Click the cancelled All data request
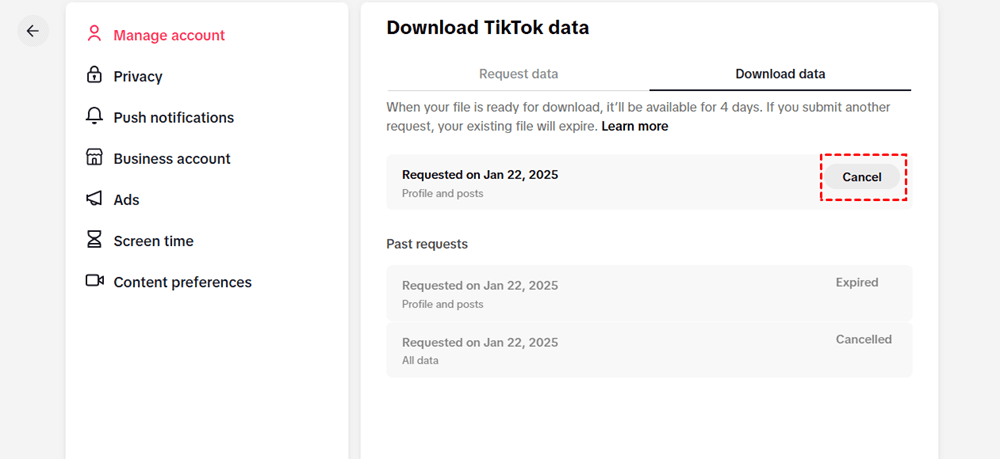 point(648,349)
